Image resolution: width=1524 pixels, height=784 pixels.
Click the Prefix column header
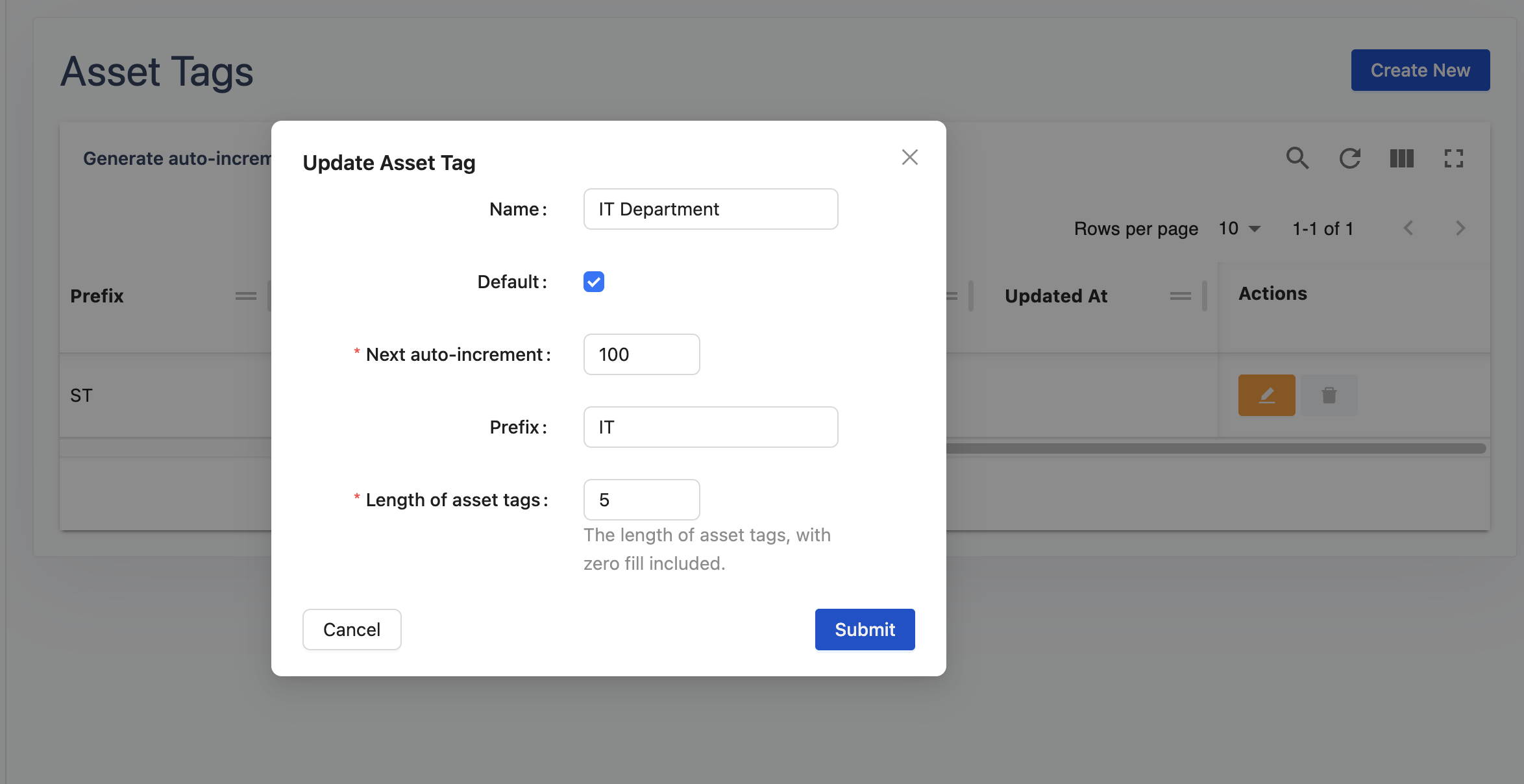97,296
